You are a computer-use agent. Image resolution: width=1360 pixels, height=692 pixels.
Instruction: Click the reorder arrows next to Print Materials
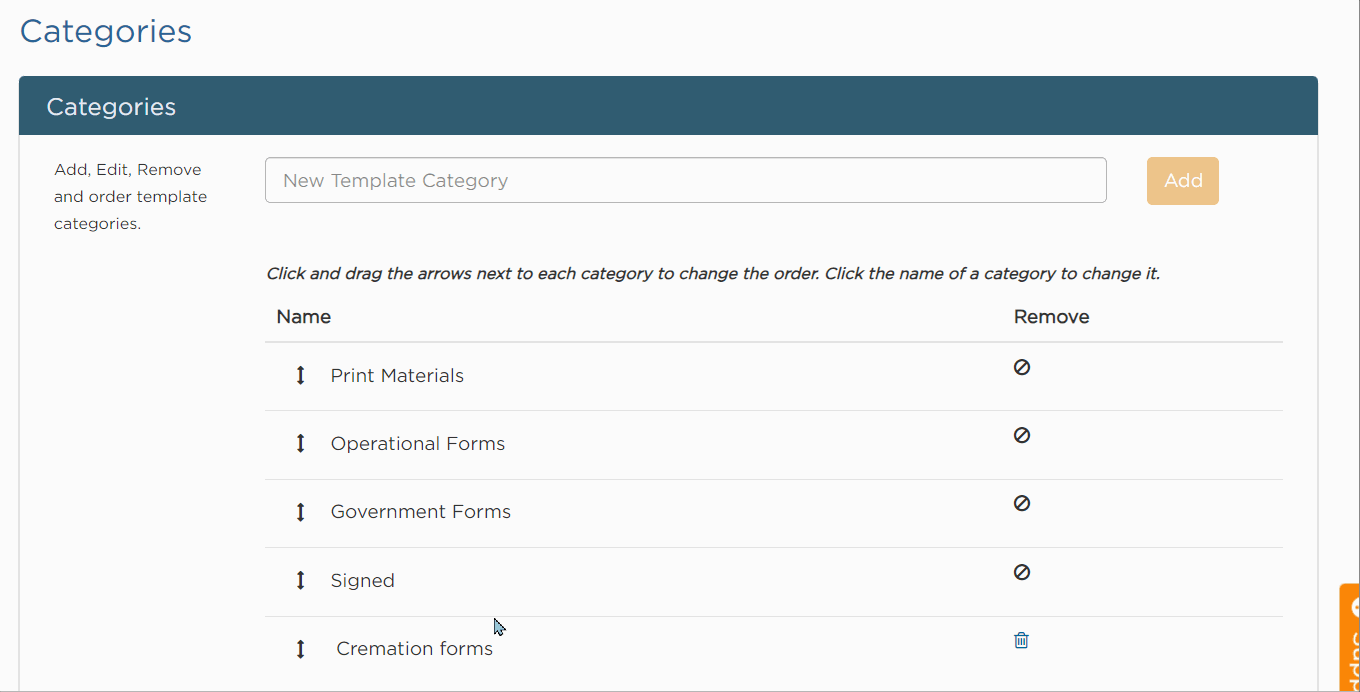tap(300, 375)
